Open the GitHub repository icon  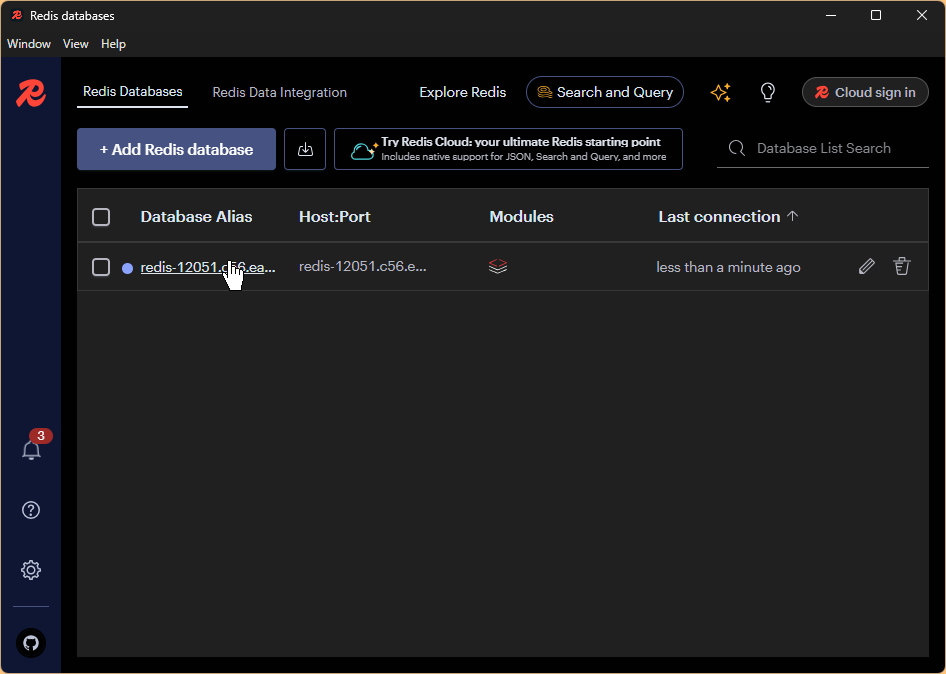click(31, 643)
